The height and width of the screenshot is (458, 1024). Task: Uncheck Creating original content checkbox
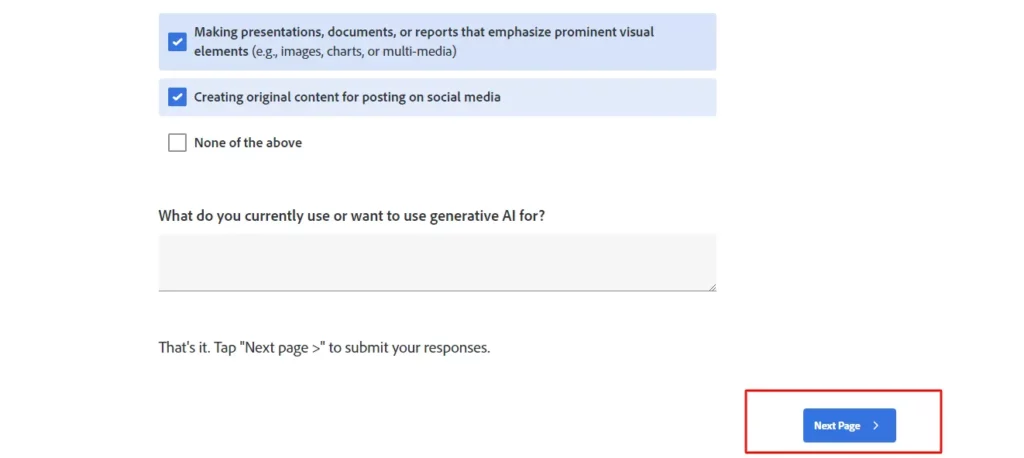coord(177,97)
